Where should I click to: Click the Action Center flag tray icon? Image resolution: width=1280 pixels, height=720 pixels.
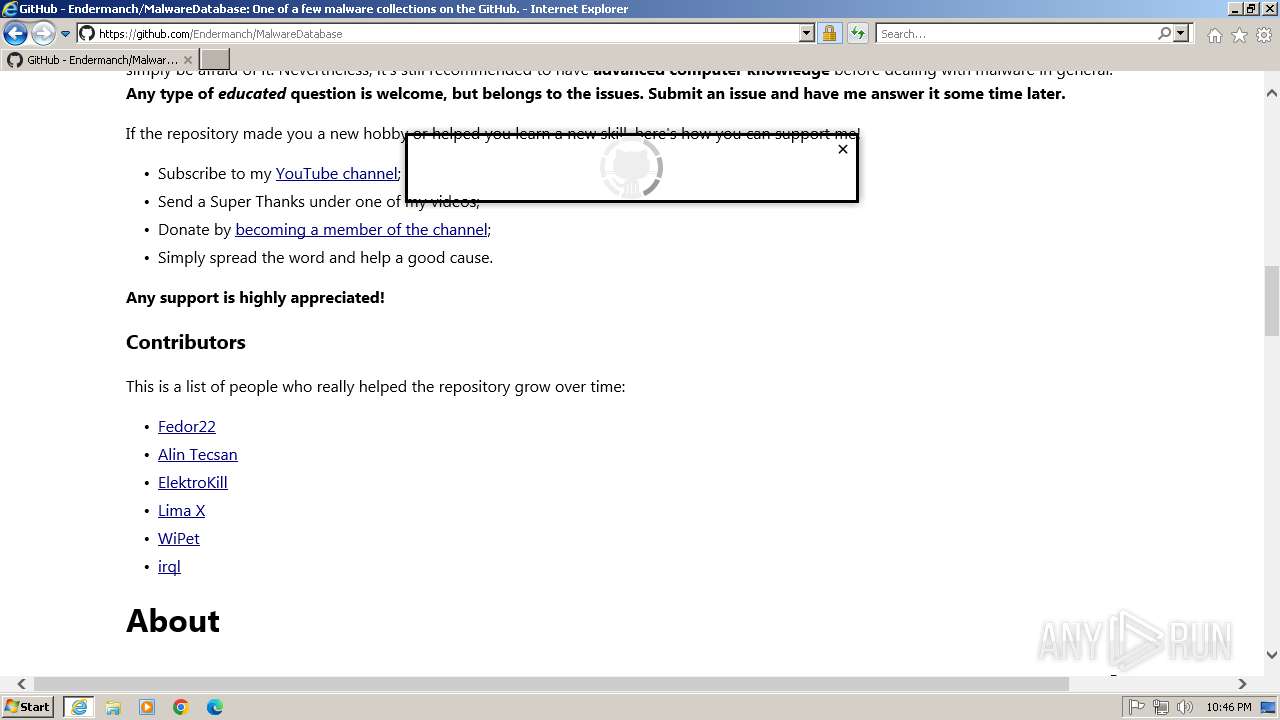point(1137,707)
